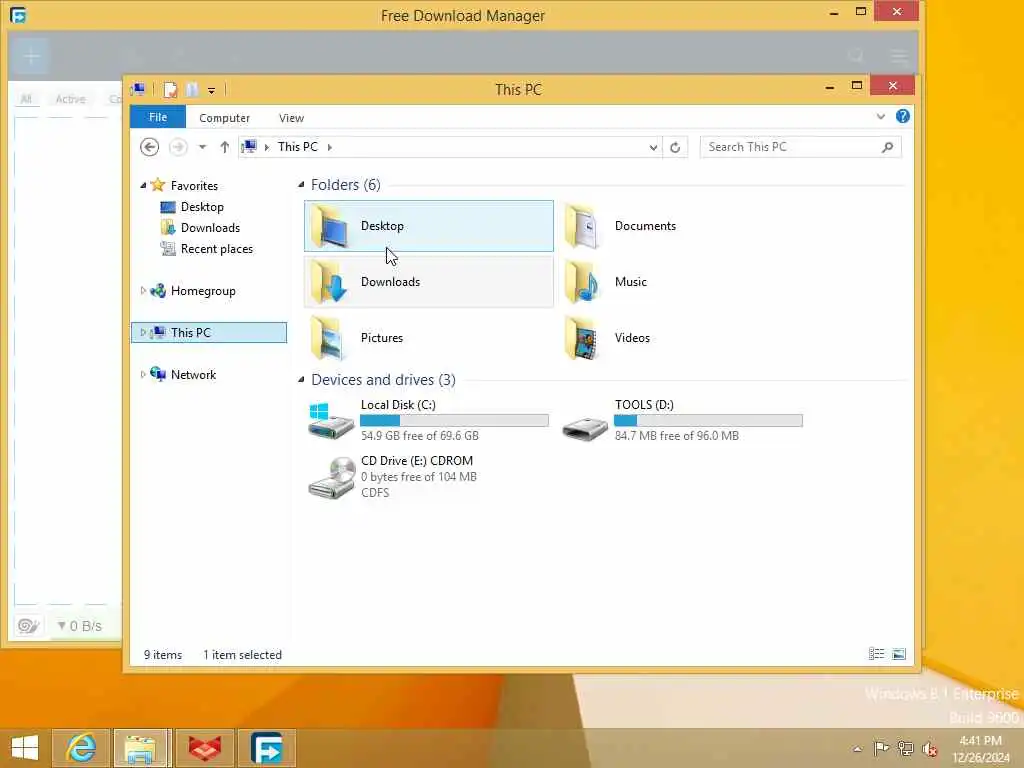
Task: Select Favorites in the navigation pane
Action: click(194, 185)
